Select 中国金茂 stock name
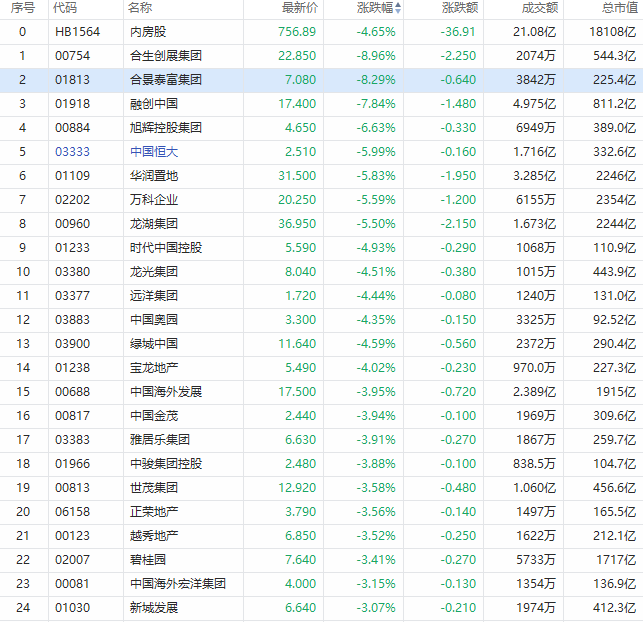This screenshot has width=643, height=622. (154, 415)
